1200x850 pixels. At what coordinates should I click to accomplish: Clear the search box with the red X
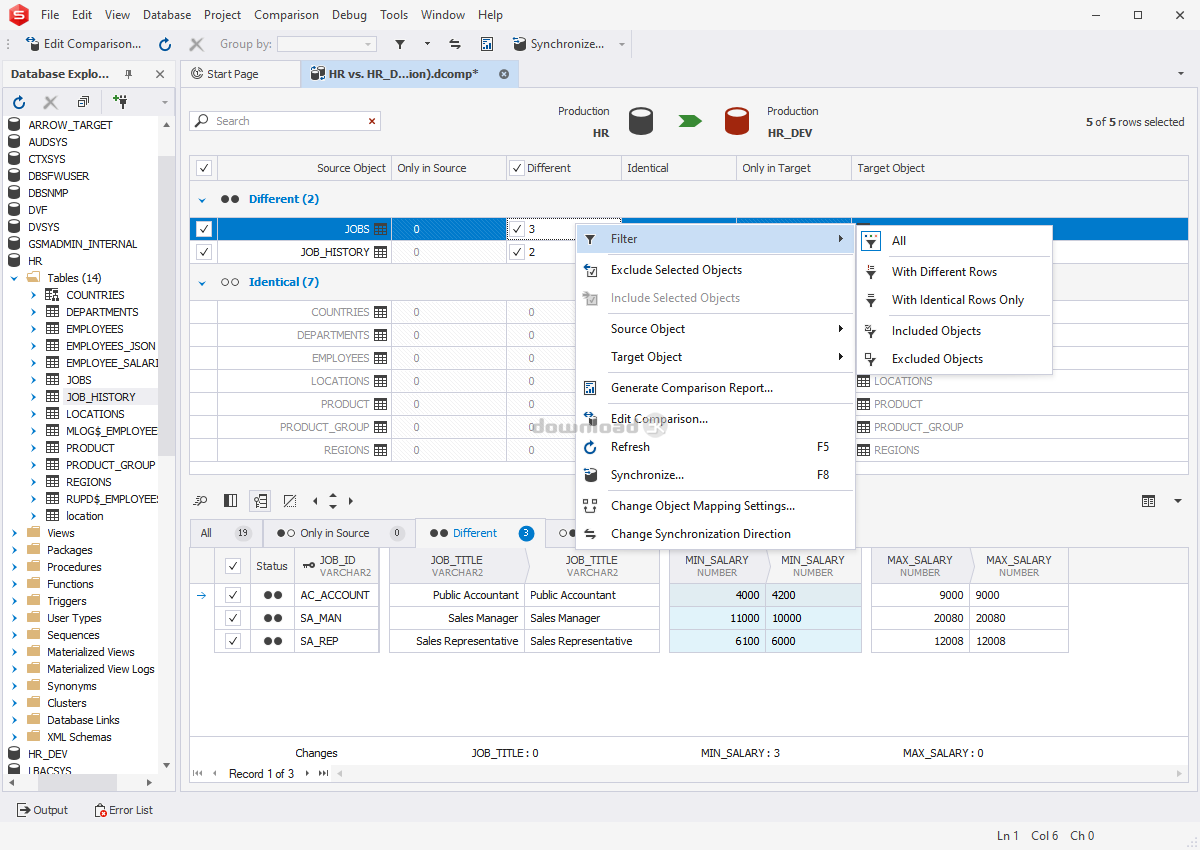point(372,121)
